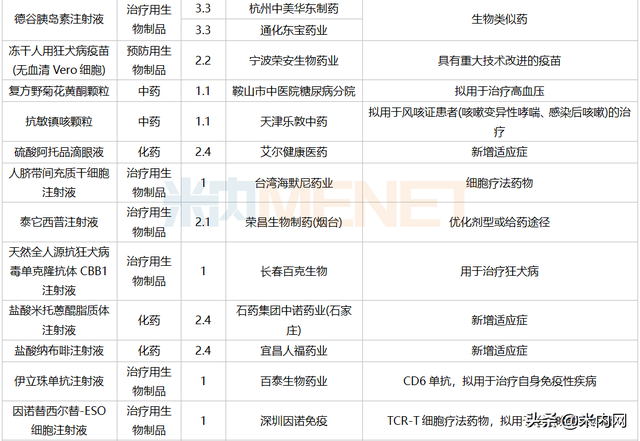Viewport: 640px width, 441px height.
Task: Click the remark '优化剂型或给药途径'
Action: (500, 222)
